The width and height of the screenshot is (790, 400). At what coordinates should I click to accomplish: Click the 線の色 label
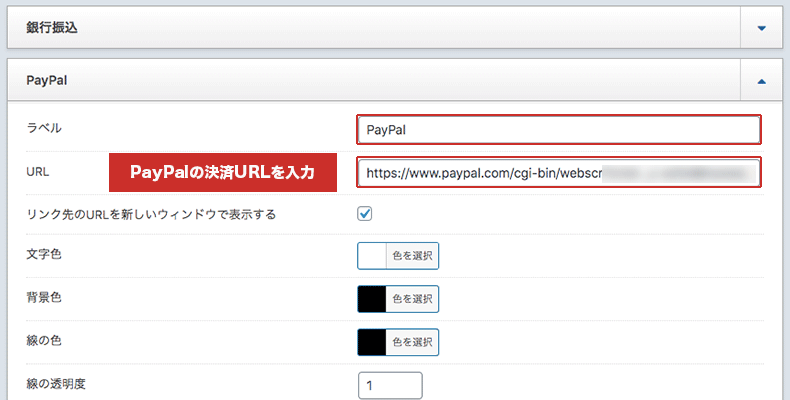point(44,341)
